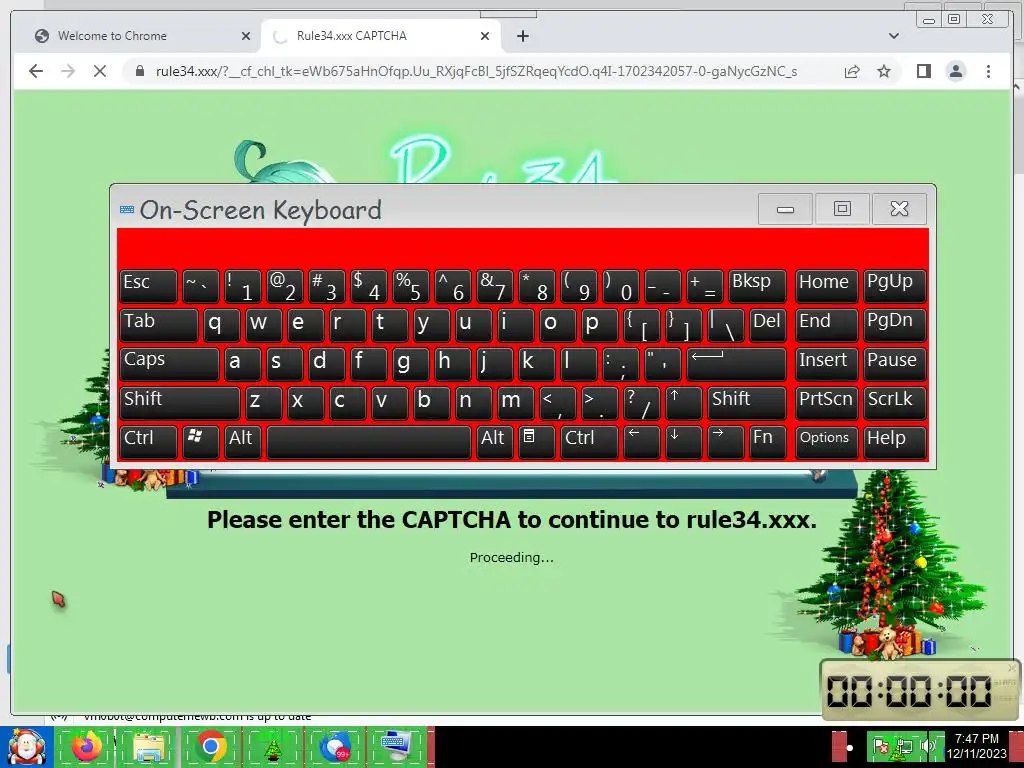Toggle the Fn key on keyboard
This screenshot has height=768, width=1024.
point(767,442)
